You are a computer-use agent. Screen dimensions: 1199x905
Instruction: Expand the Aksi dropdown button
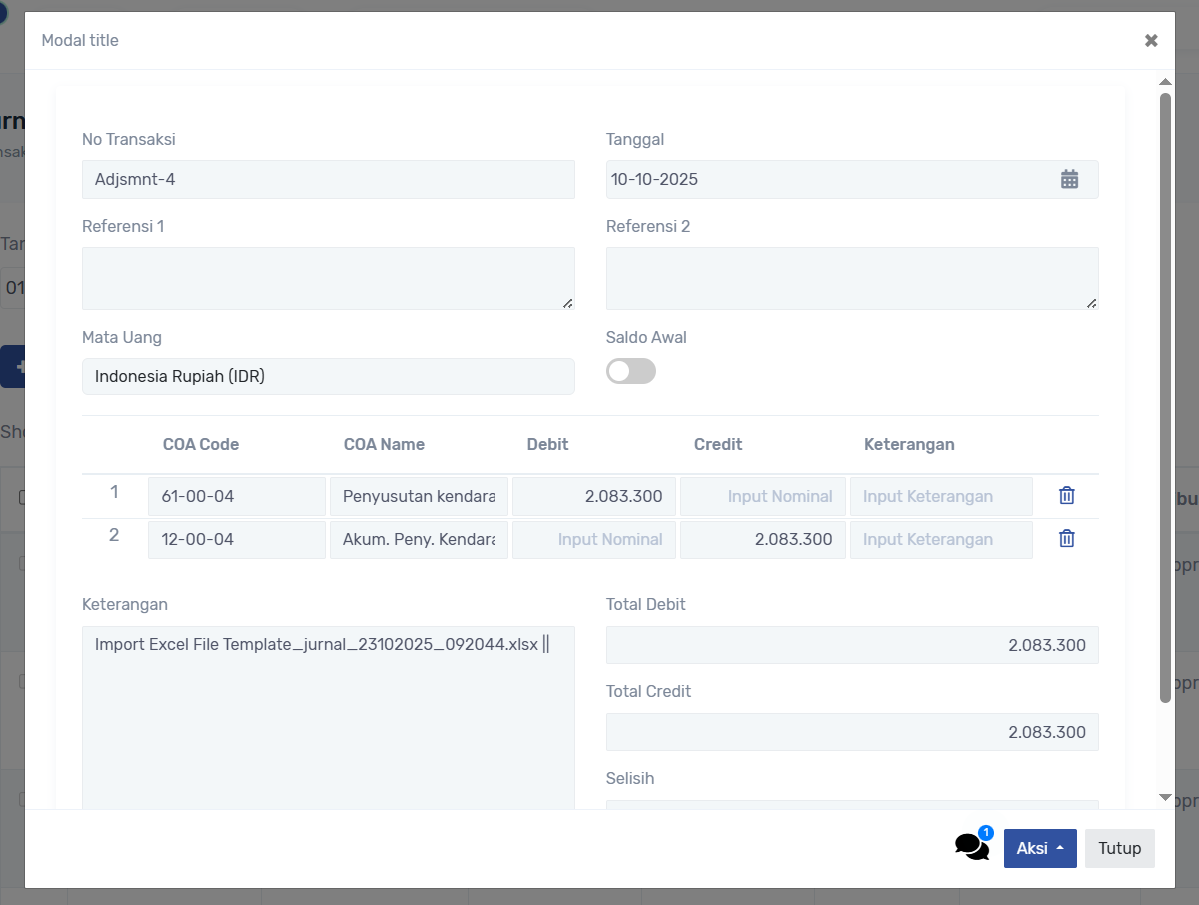click(x=1039, y=848)
